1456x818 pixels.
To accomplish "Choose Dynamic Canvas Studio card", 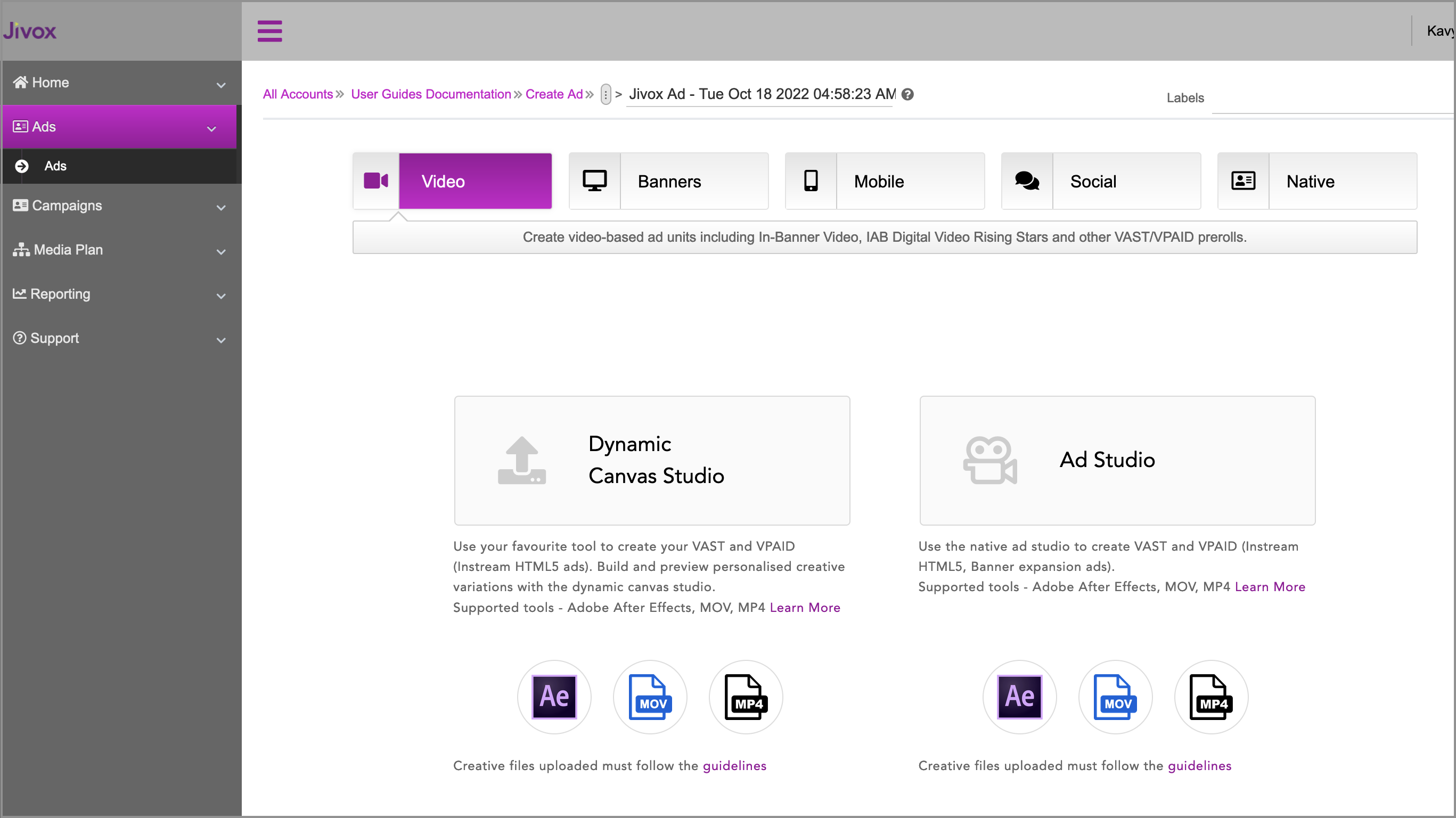I will pyautogui.click(x=652, y=460).
